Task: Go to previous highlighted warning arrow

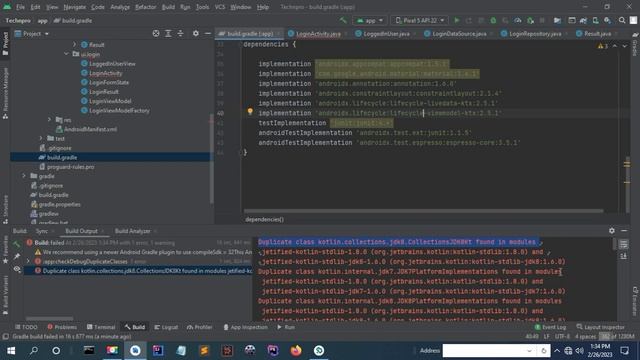Action: [615, 46]
